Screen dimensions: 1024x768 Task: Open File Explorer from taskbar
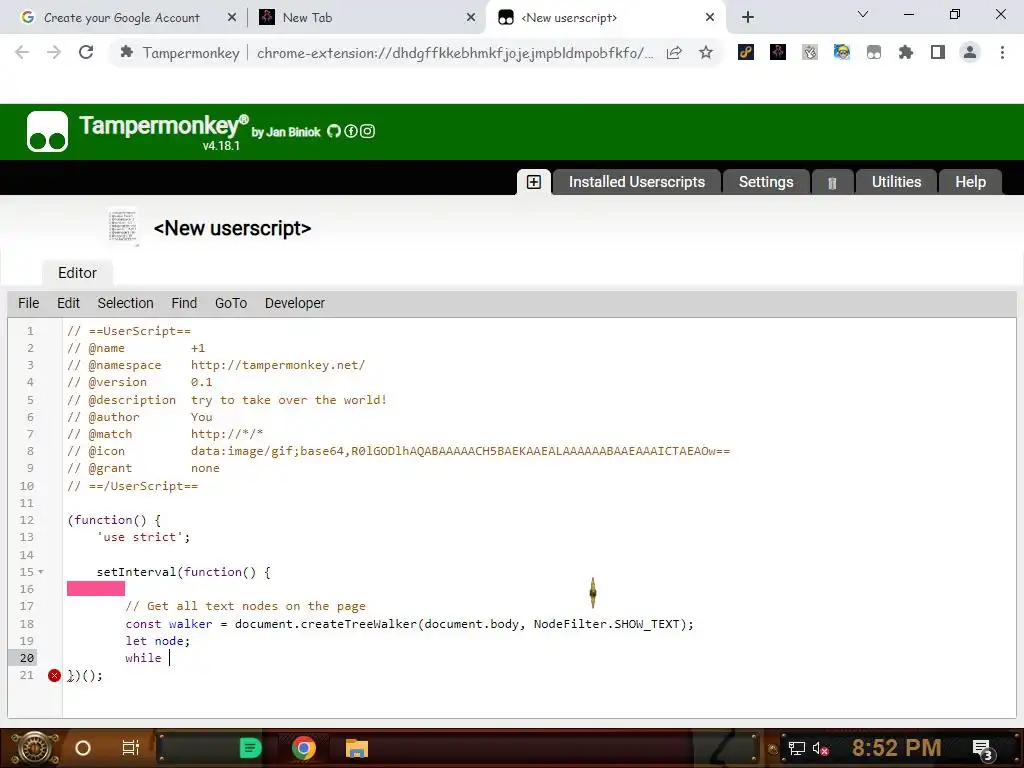357,748
